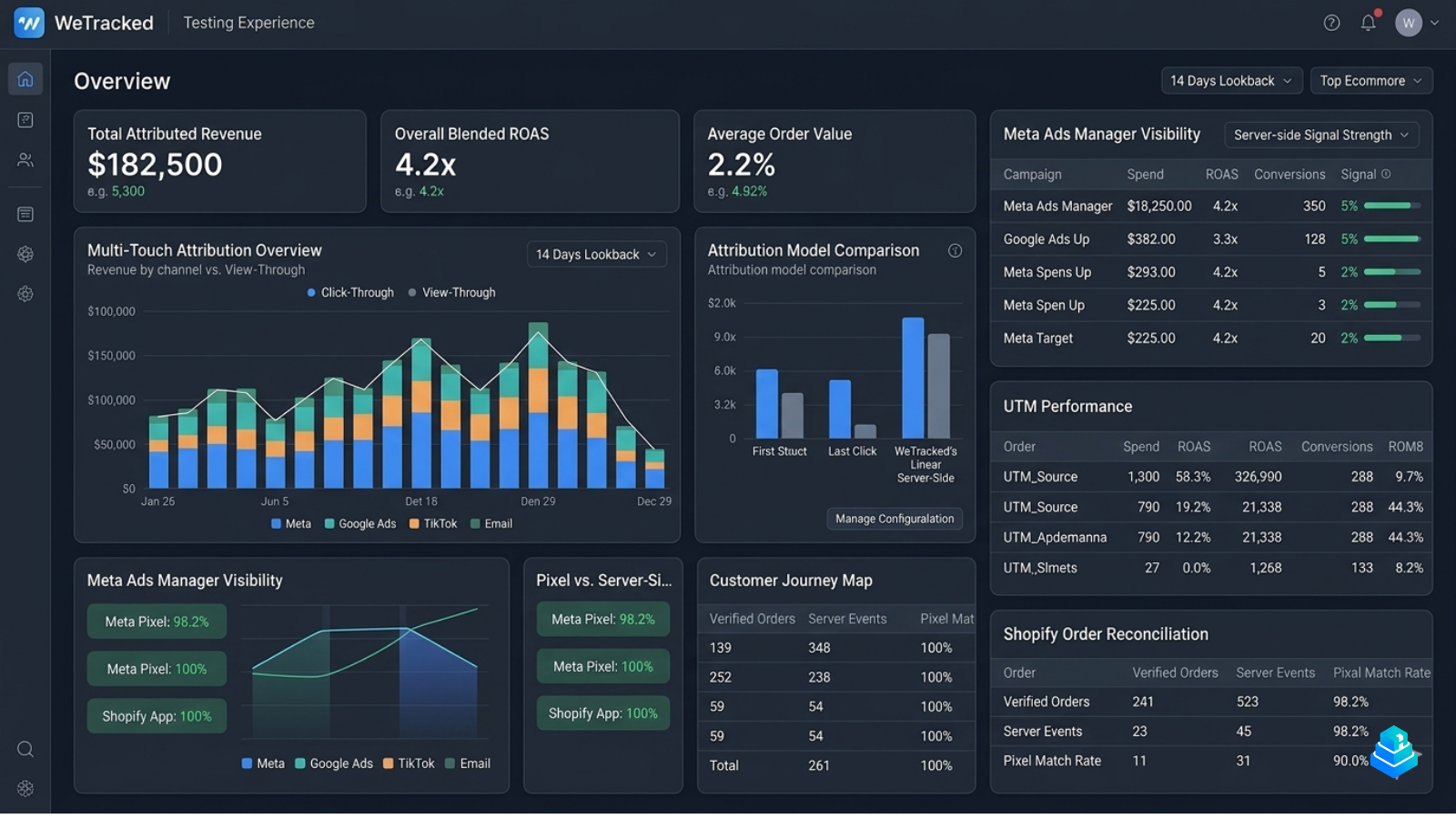Open the help question mark icon

(1331, 23)
